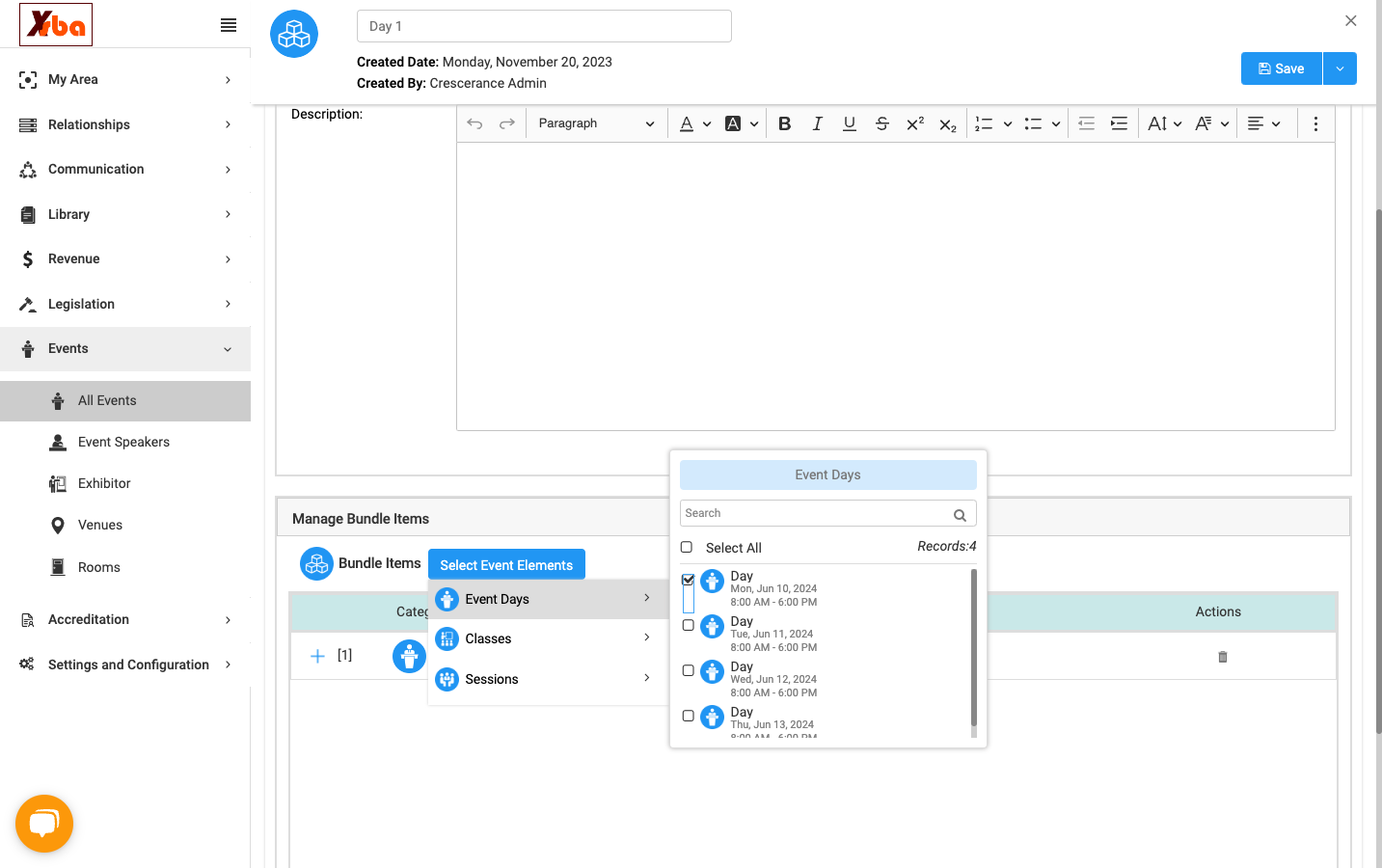Check the Wed, Jun 12, 2024 day
Screen dimensions: 1382x868
click(x=688, y=670)
